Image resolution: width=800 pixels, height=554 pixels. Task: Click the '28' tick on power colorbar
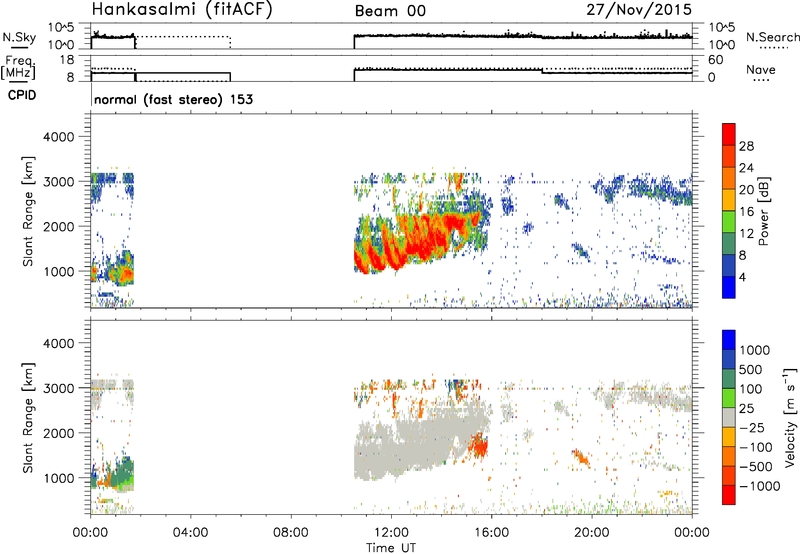pyautogui.click(x=746, y=146)
